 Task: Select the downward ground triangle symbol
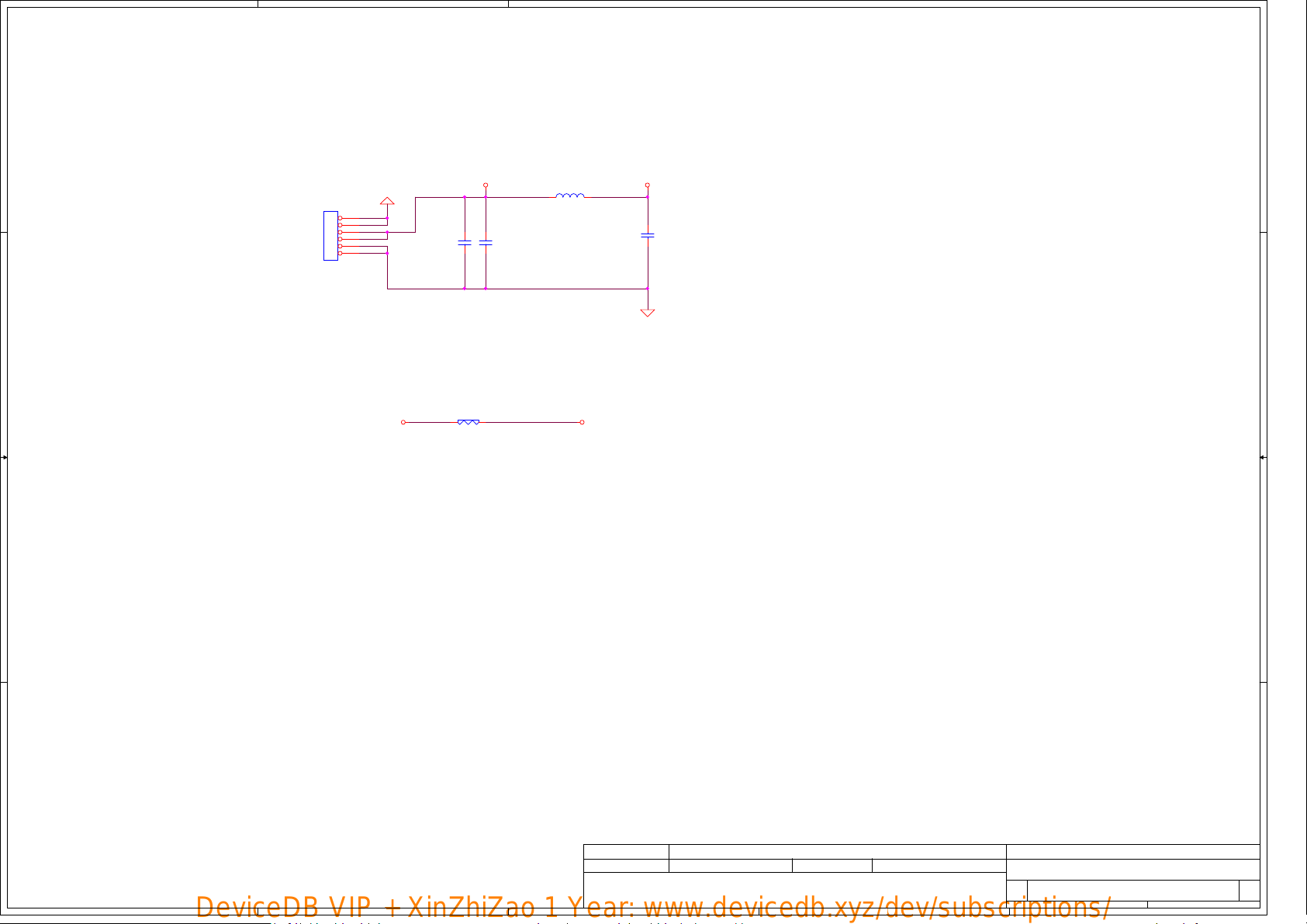648,313
